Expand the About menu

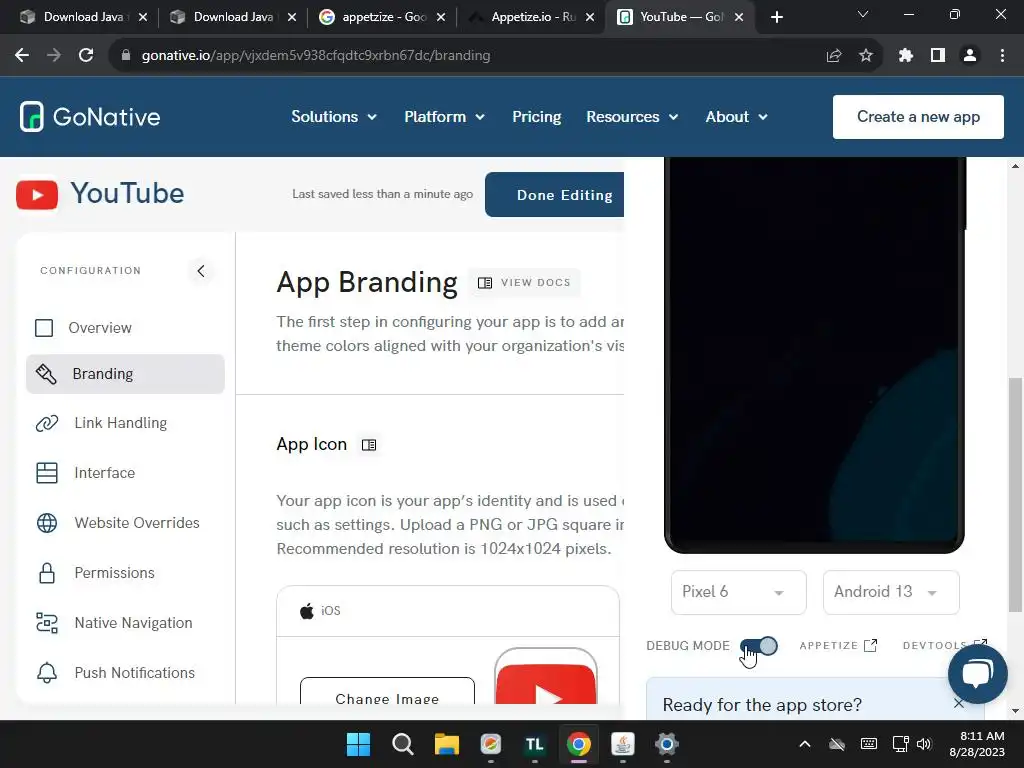(736, 117)
